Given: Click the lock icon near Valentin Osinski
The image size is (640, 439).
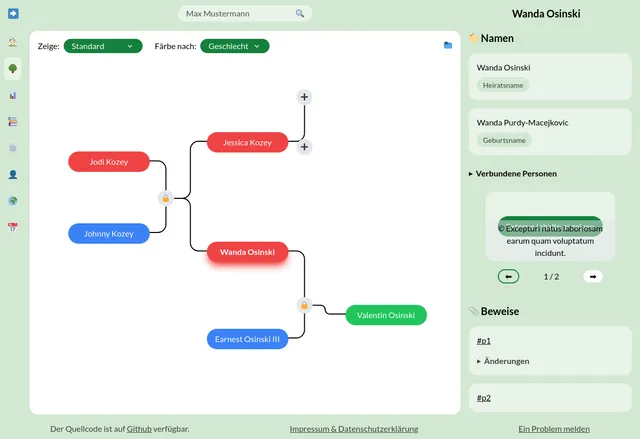Looking at the screenshot, I should coord(304,305).
